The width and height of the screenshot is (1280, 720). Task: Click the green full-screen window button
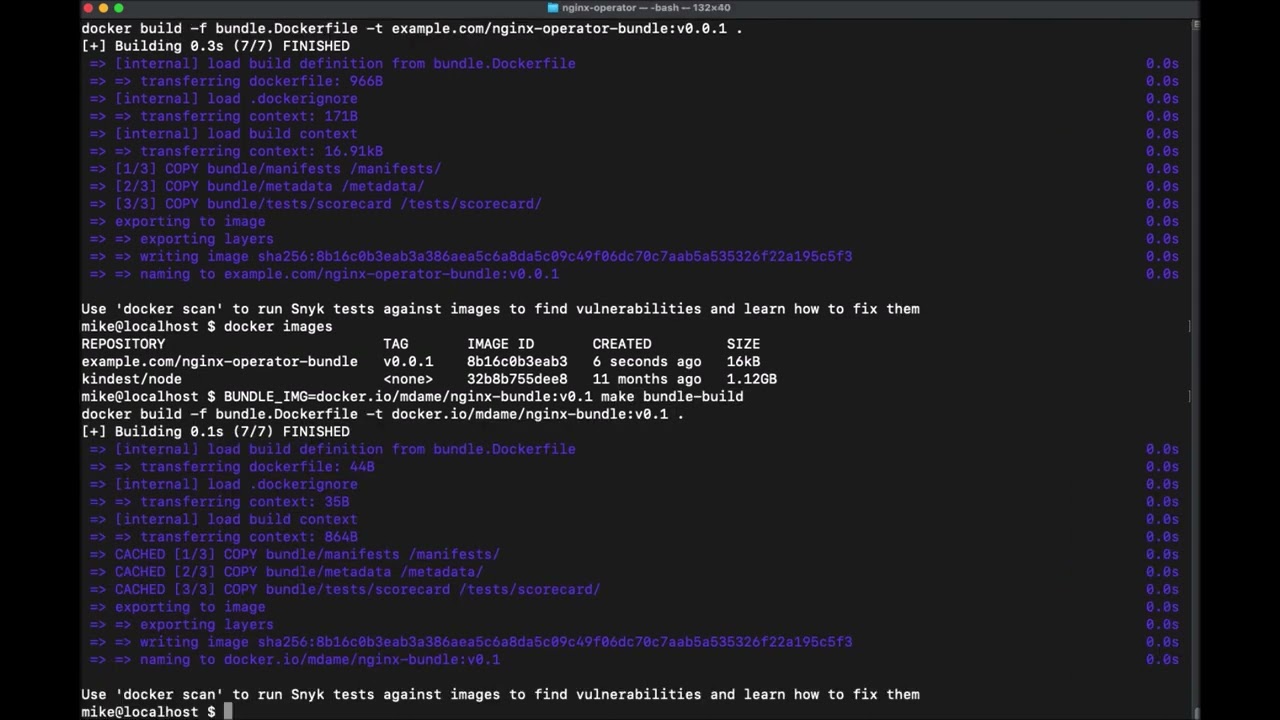tap(118, 8)
